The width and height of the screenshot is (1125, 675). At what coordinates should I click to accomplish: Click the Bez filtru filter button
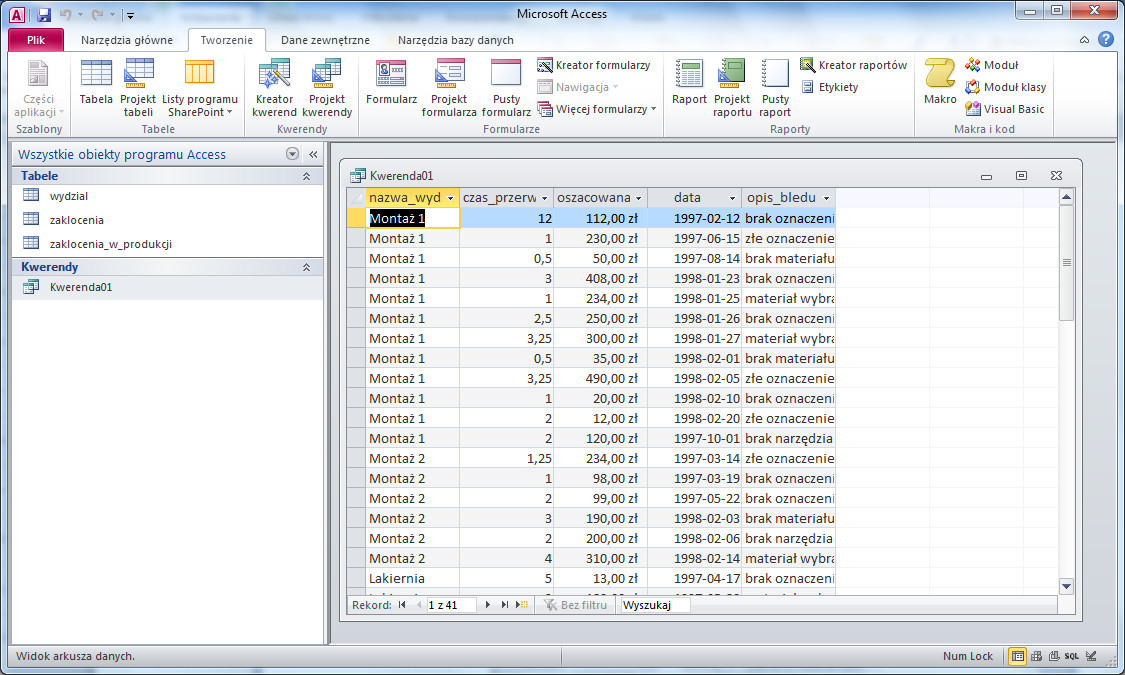(x=575, y=605)
